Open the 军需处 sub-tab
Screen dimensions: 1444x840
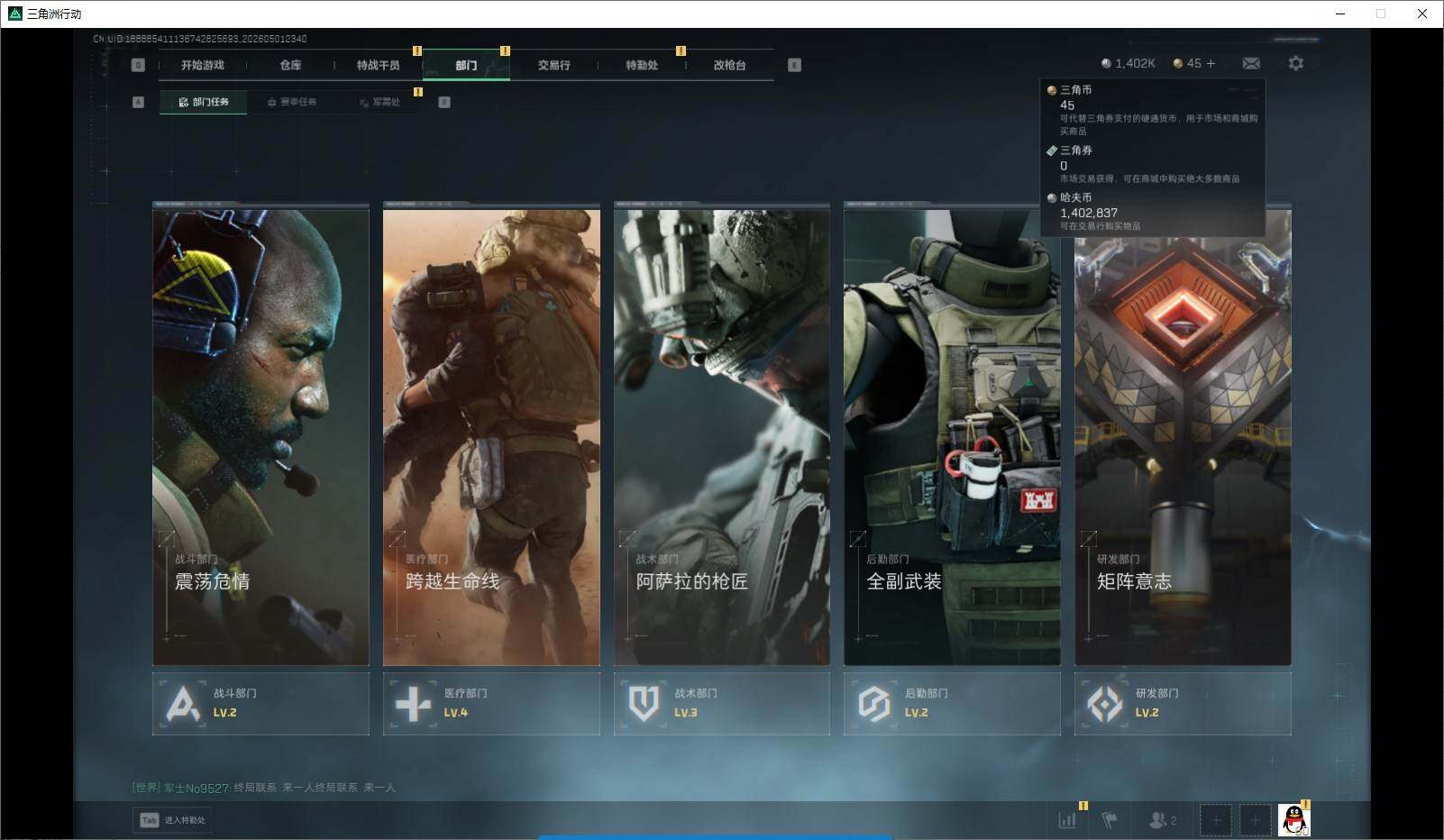(379, 102)
